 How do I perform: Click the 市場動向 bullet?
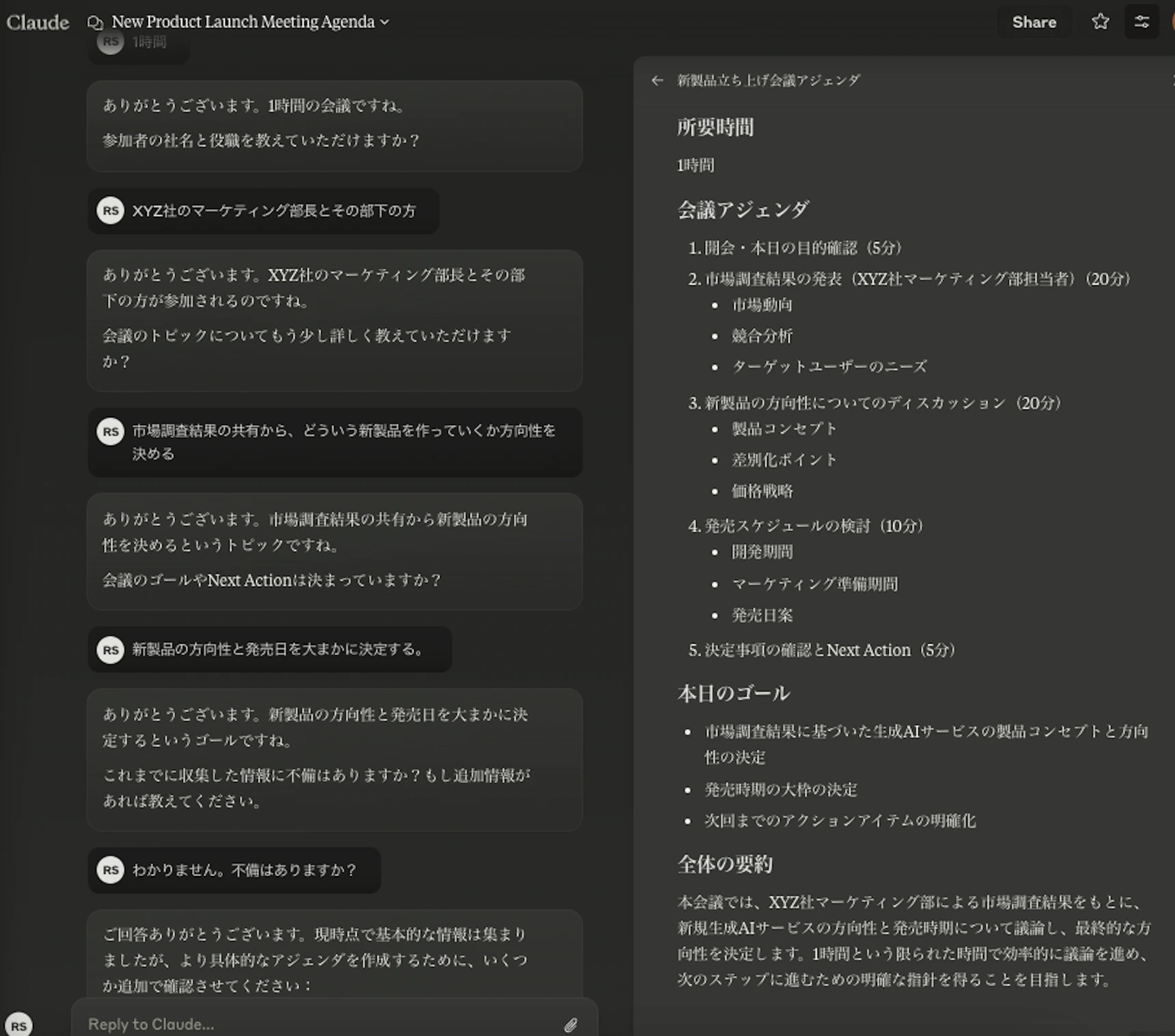762,305
